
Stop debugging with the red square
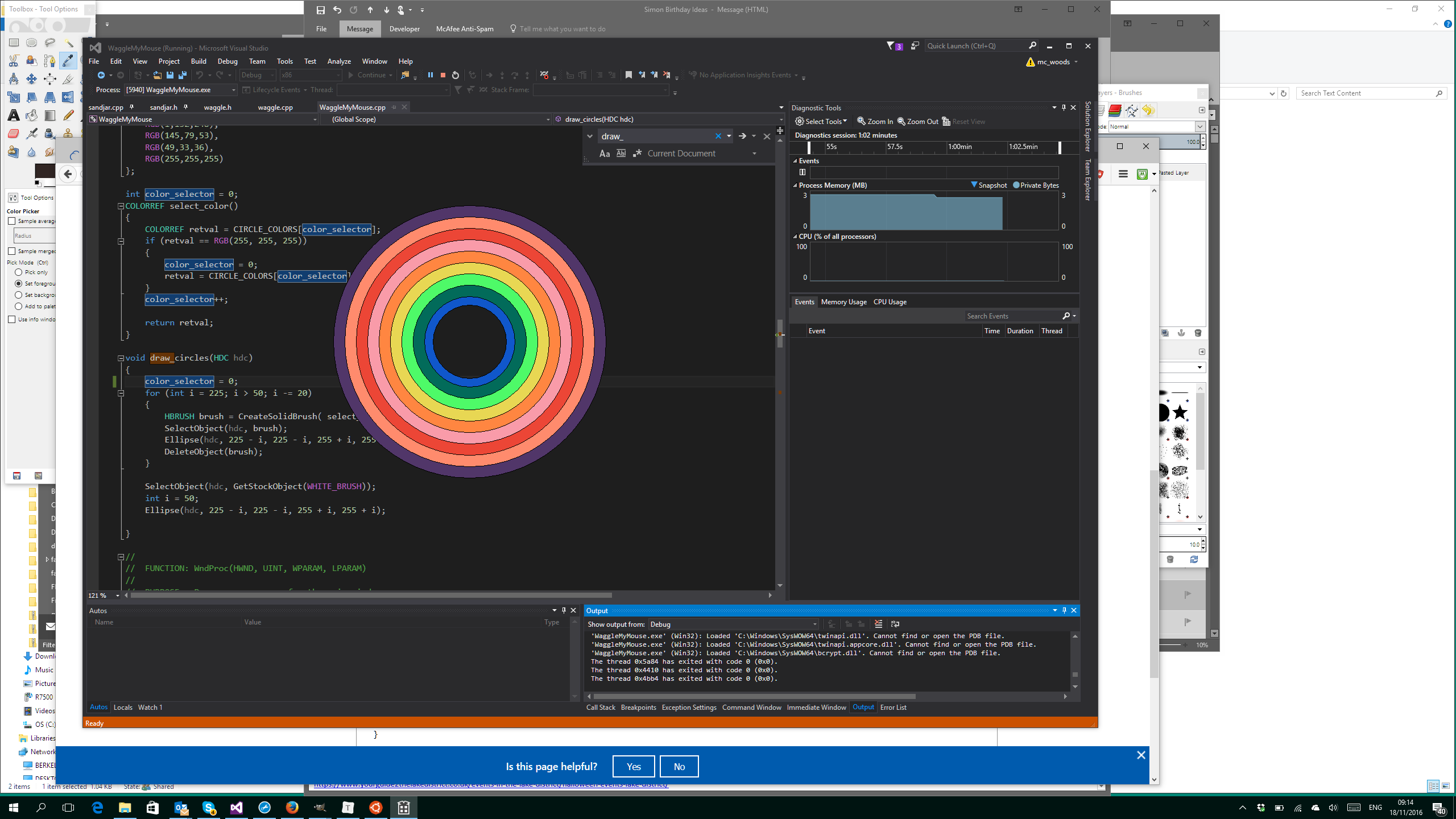pyautogui.click(x=443, y=75)
